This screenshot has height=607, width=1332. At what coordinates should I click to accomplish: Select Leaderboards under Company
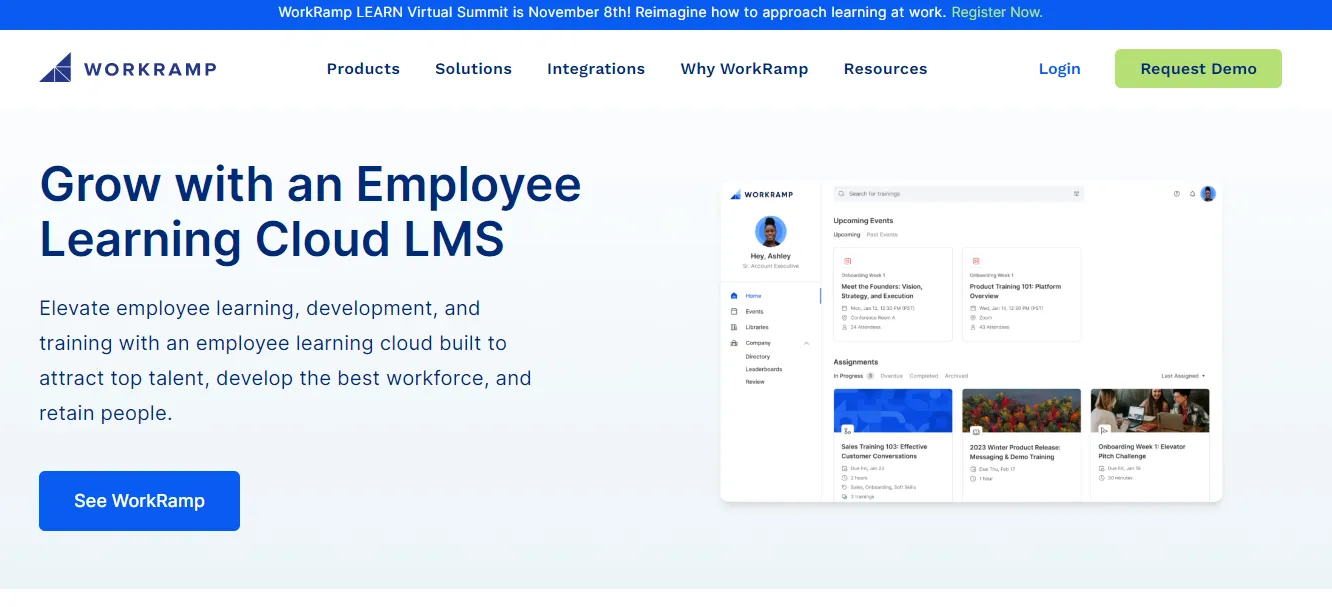click(x=764, y=369)
